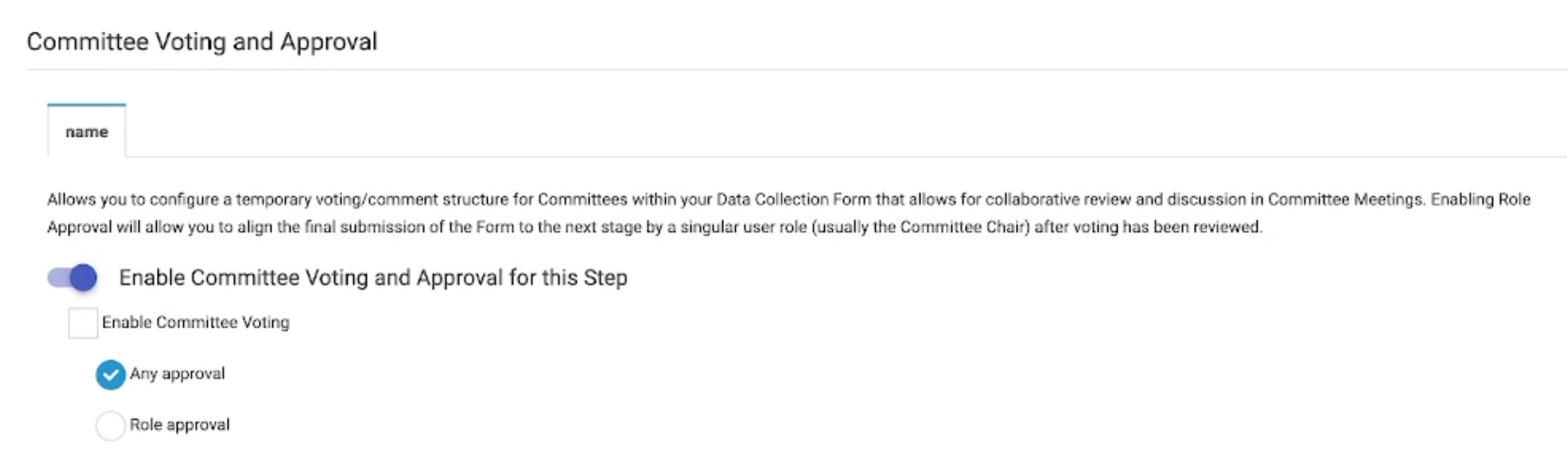
Task: Click the Any approval label text
Action: coord(177,373)
